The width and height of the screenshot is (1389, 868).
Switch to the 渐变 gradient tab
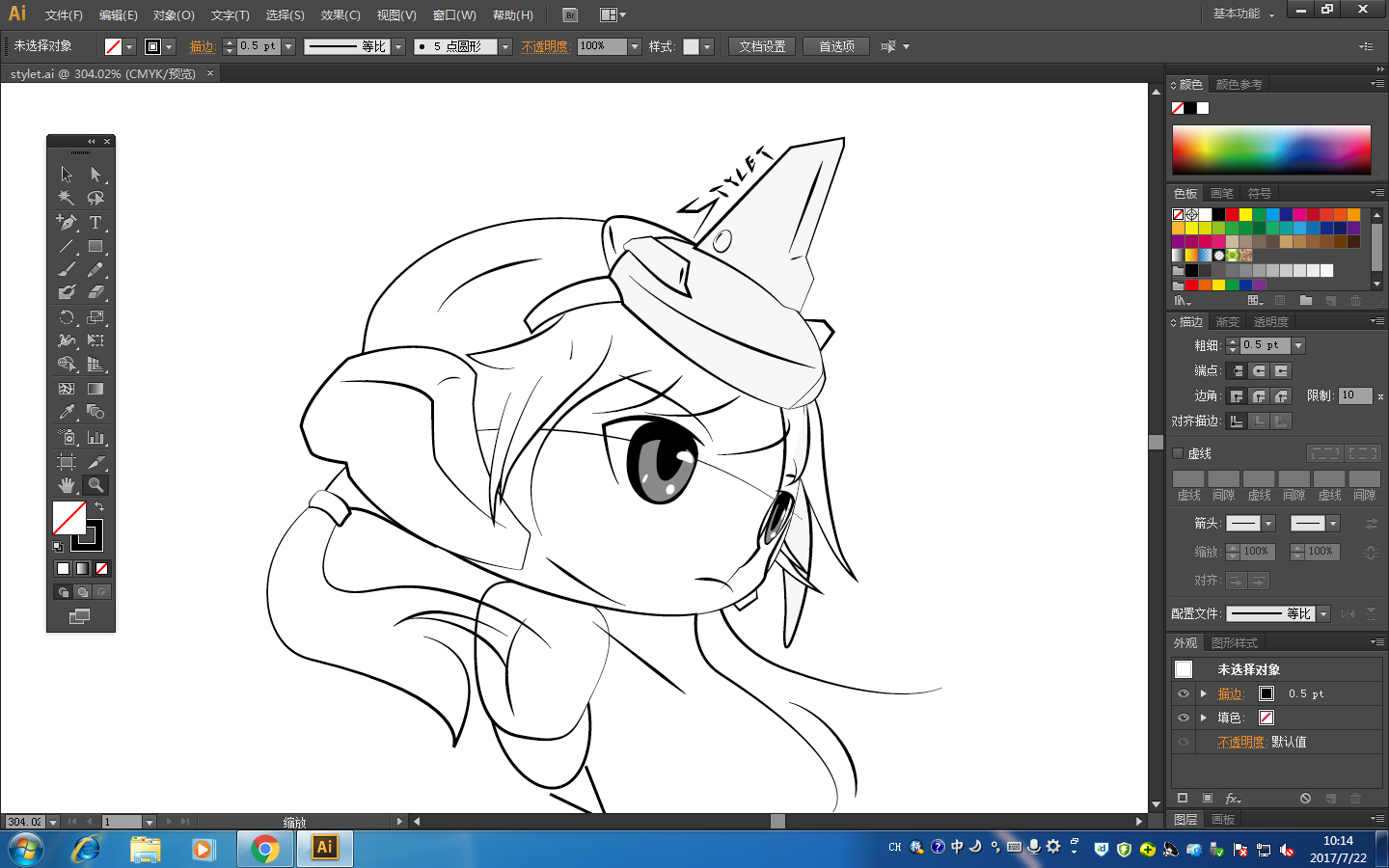1227,322
